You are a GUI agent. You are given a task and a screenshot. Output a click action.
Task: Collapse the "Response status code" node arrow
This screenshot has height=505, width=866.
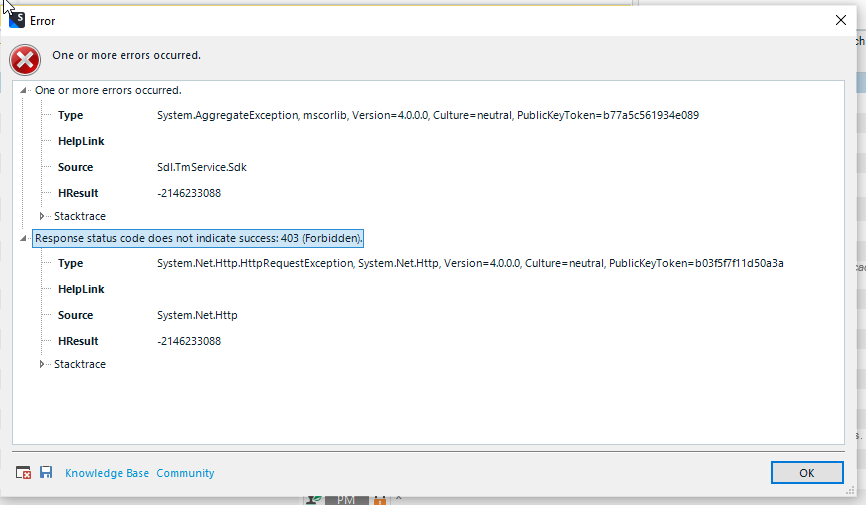(24, 238)
